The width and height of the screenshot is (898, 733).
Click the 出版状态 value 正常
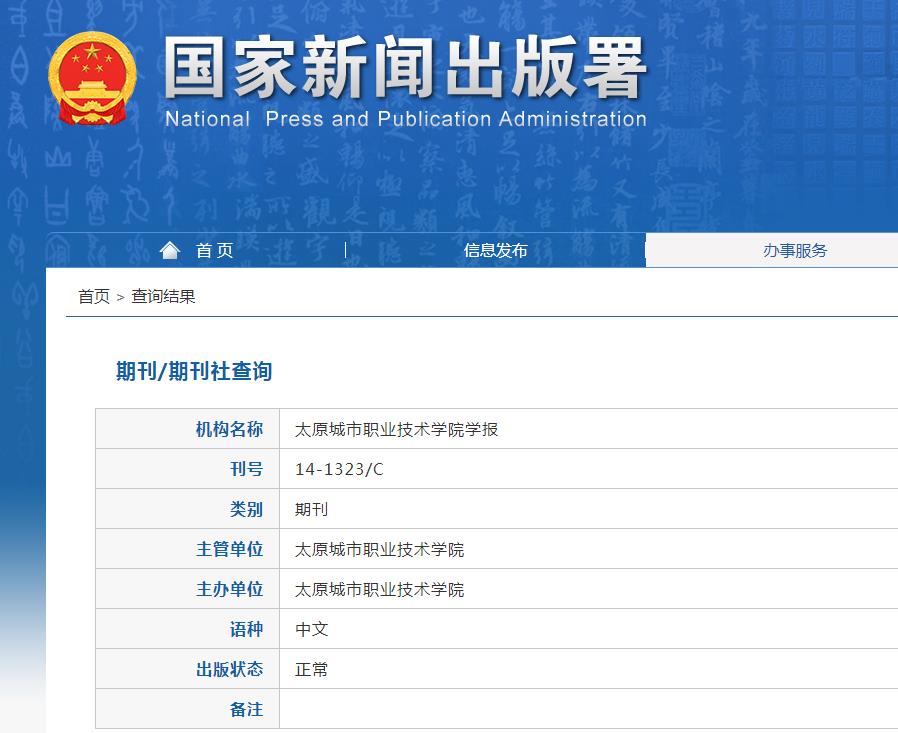point(313,669)
